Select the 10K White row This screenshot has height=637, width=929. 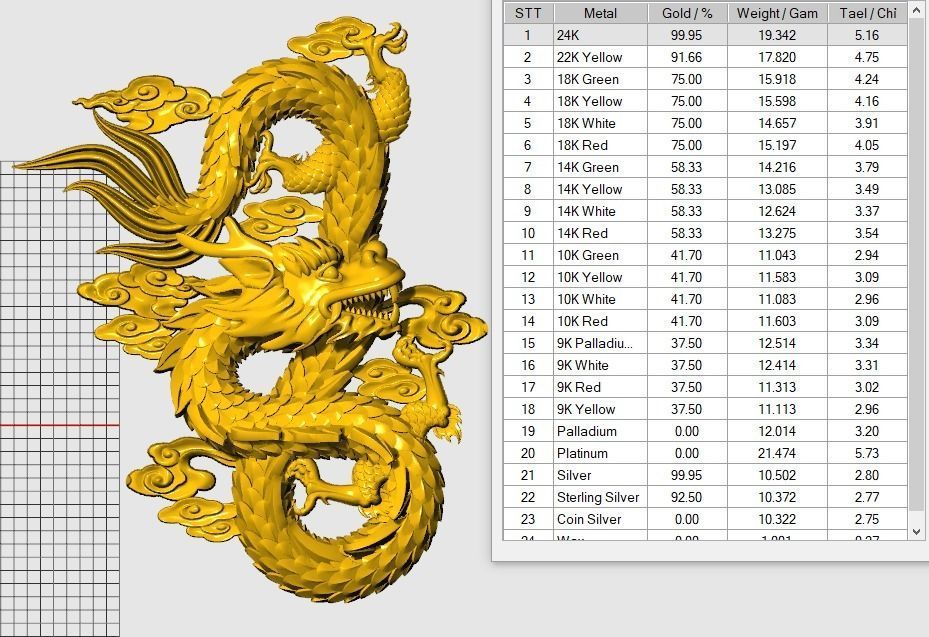(706, 299)
